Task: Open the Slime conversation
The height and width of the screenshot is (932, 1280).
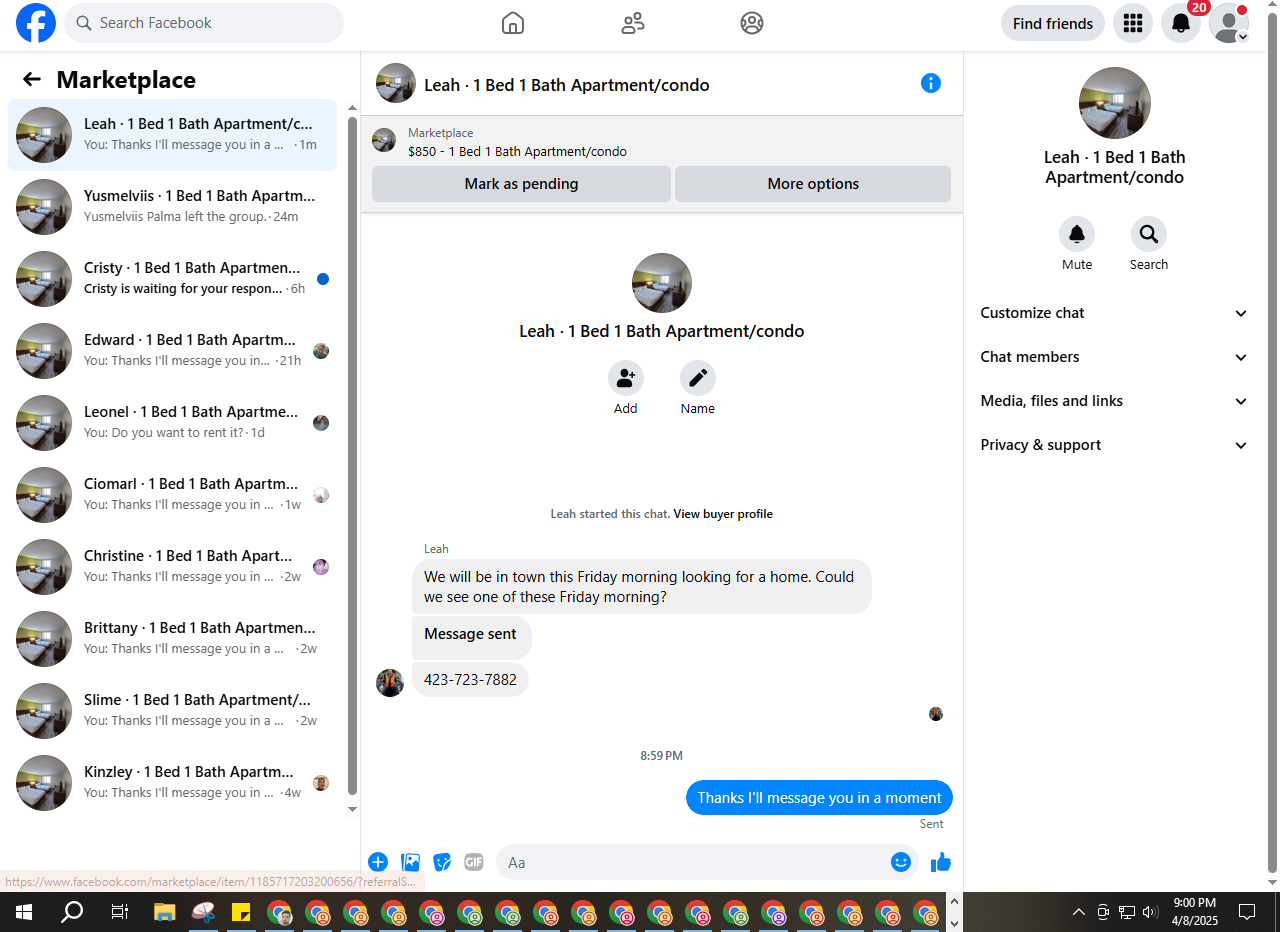Action: [x=172, y=711]
